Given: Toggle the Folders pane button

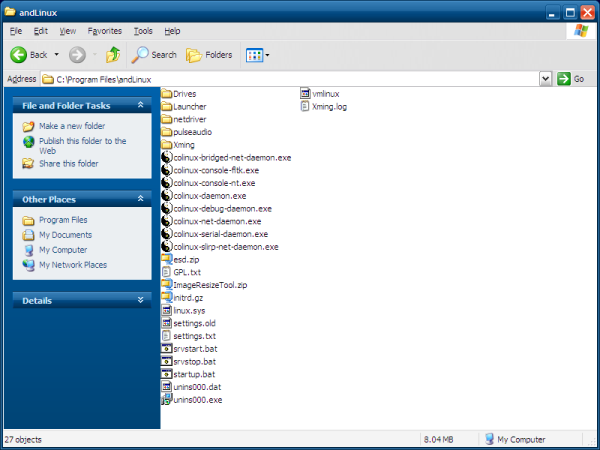Looking at the screenshot, I should click(x=209, y=55).
